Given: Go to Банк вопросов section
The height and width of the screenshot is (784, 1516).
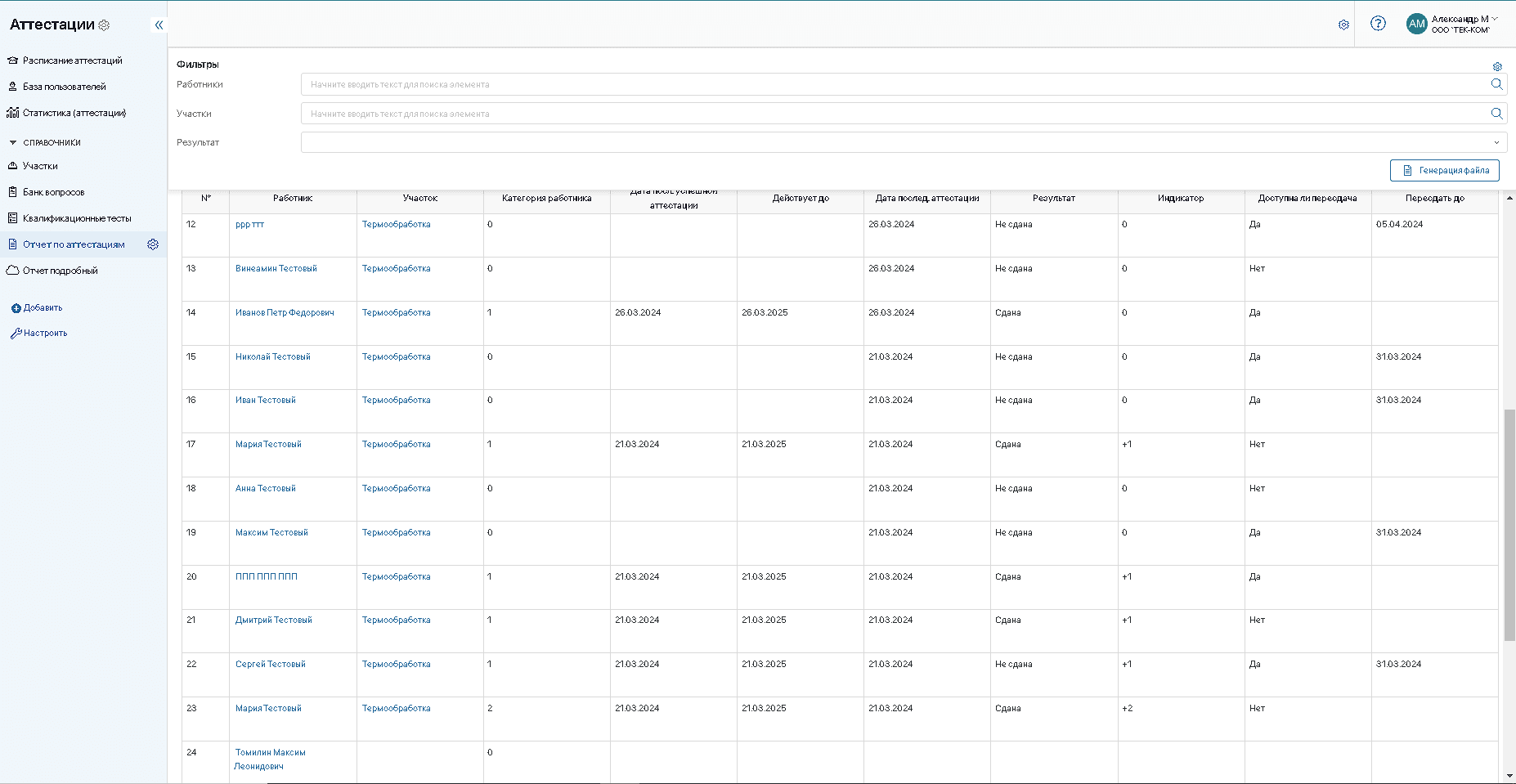Looking at the screenshot, I should point(53,192).
